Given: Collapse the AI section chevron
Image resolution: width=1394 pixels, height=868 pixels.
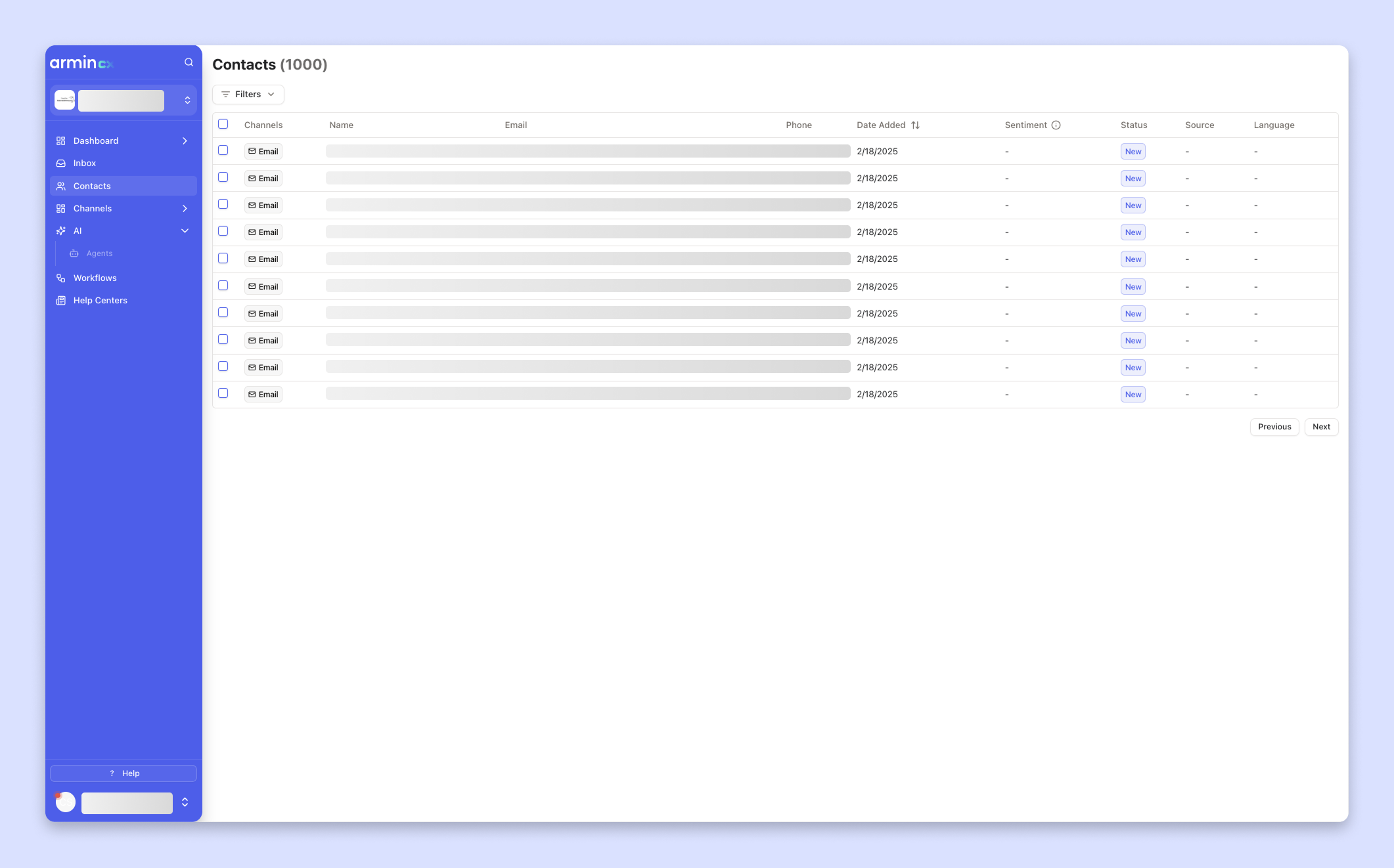Looking at the screenshot, I should click(185, 231).
